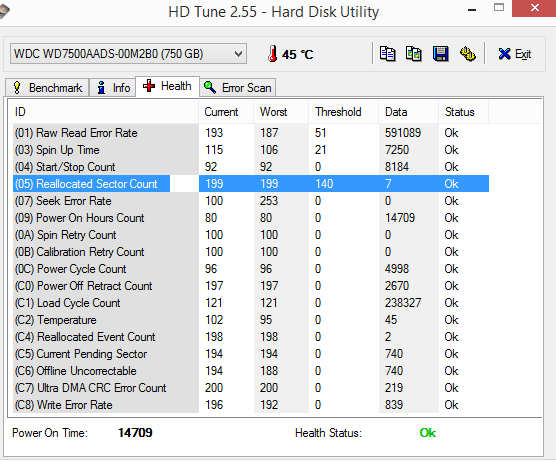Click the 45 °C temperature reading
The width and height of the screenshot is (556, 461).
coord(298,55)
